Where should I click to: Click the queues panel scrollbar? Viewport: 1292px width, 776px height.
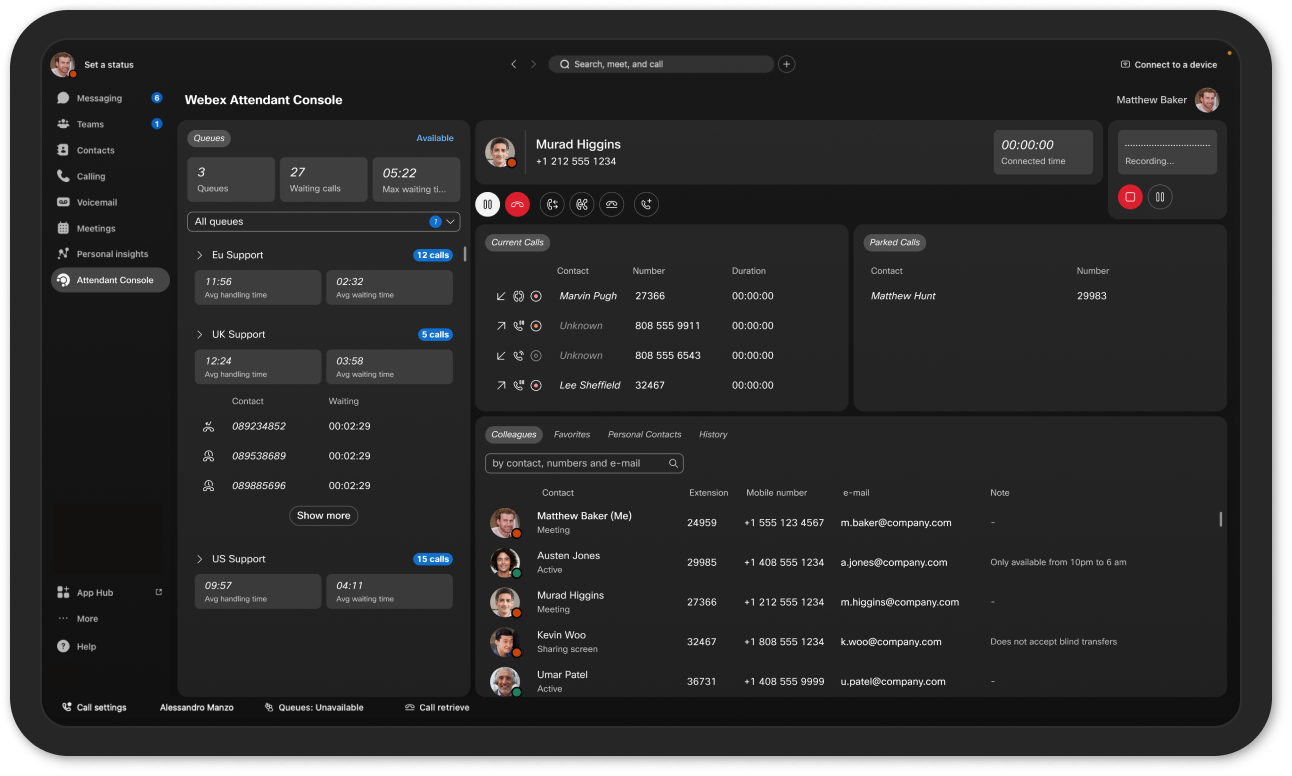[x=465, y=254]
